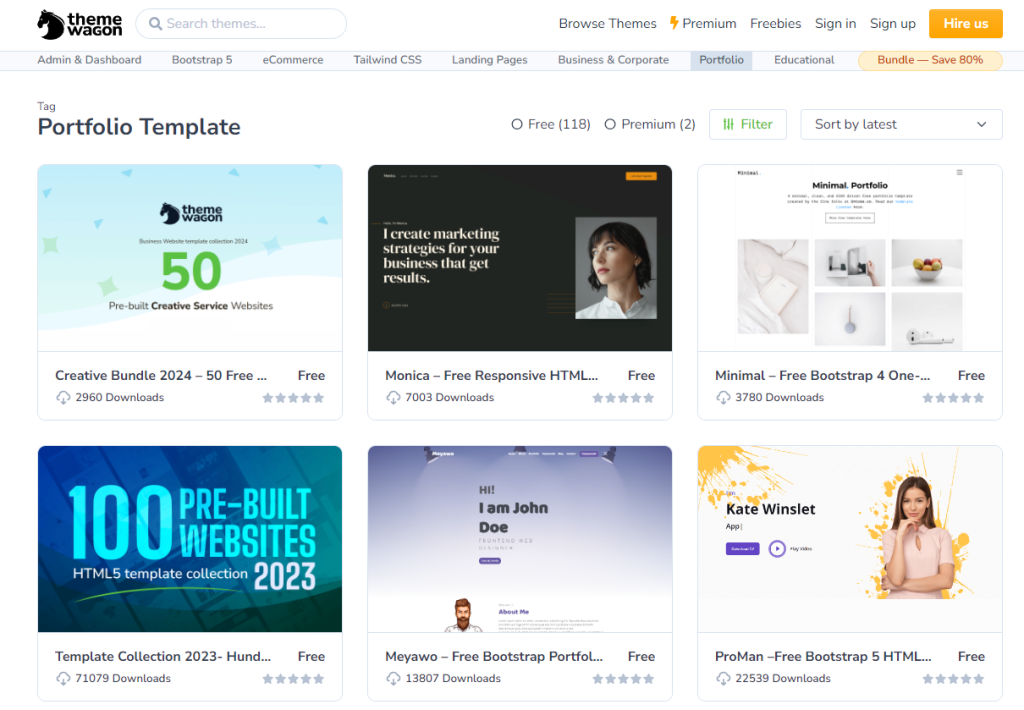This screenshot has height=710, width=1024.
Task: Click the filter sliders icon
Action: coord(728,124)
